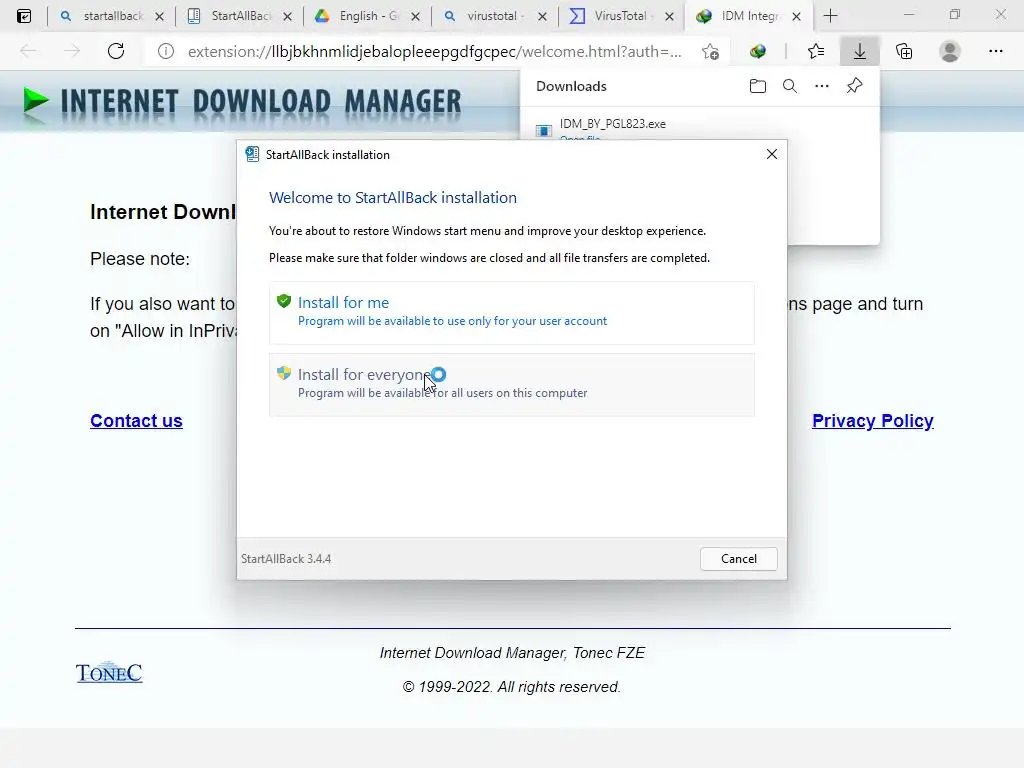Refresh the current page

[116, 51]
